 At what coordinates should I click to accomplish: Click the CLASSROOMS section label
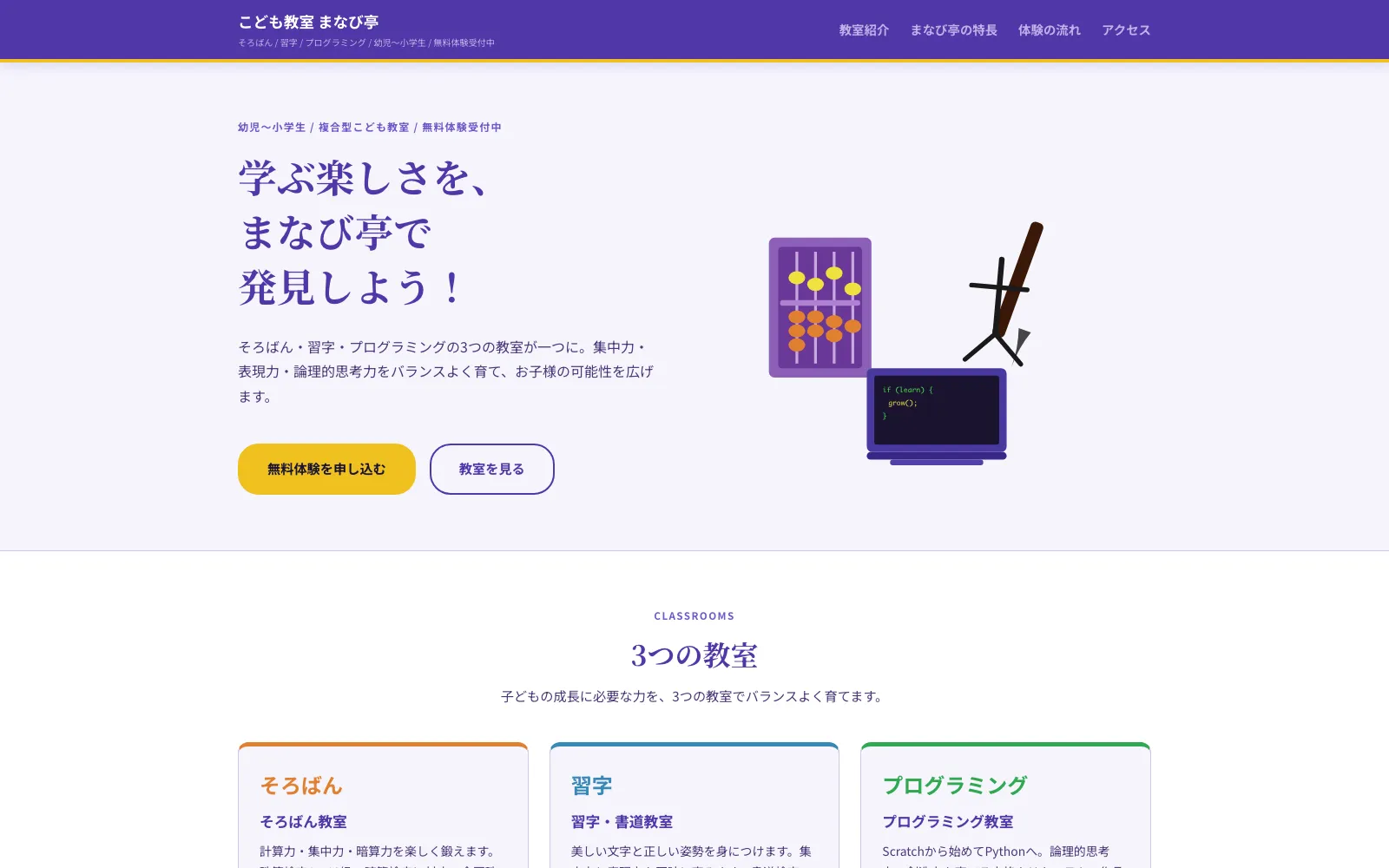[x=694, y=616]
